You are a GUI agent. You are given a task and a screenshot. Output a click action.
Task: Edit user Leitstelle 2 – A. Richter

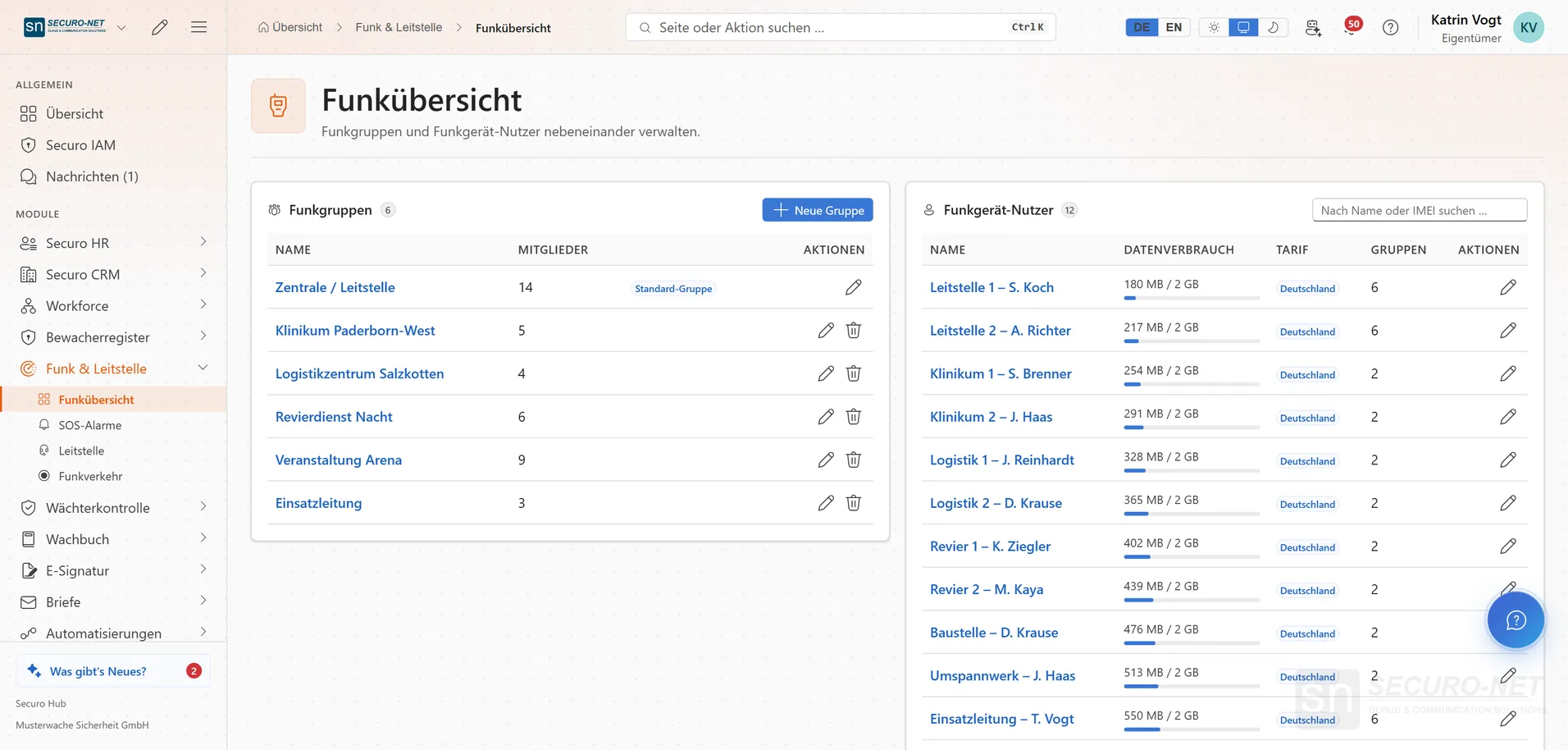coord(1508,330)
